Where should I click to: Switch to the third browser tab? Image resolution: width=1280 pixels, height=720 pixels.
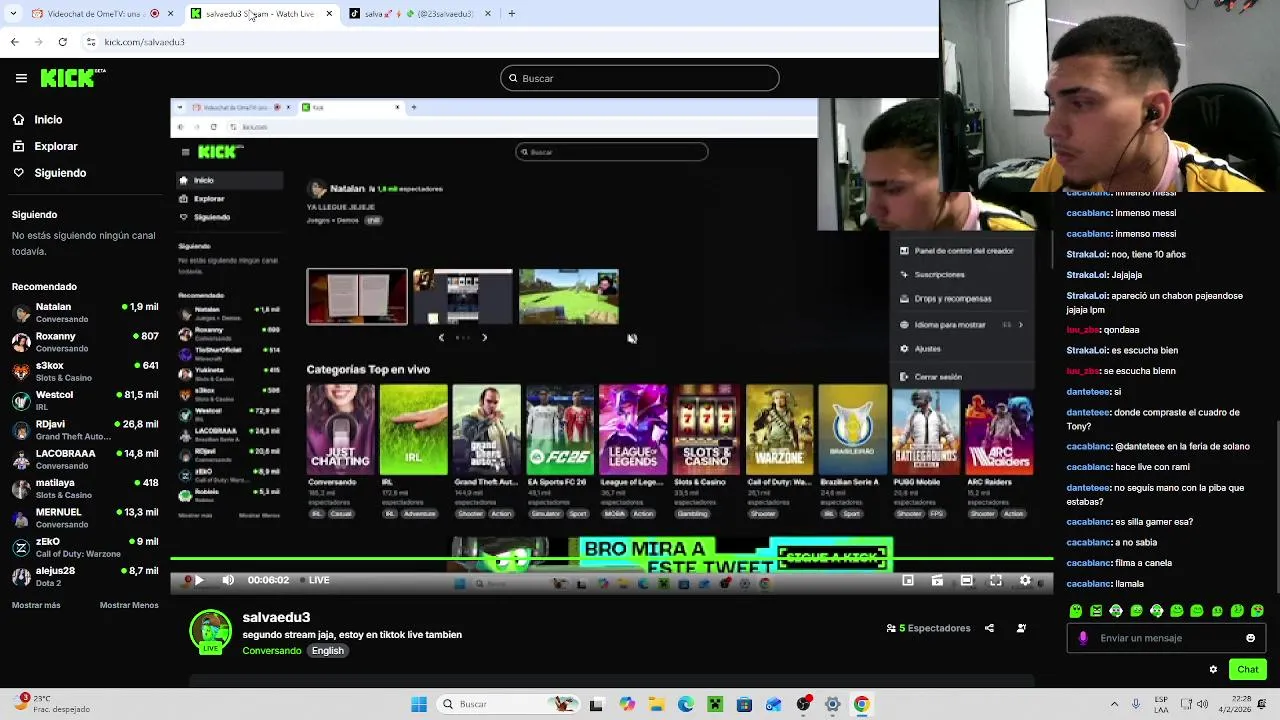coord(420,14)
